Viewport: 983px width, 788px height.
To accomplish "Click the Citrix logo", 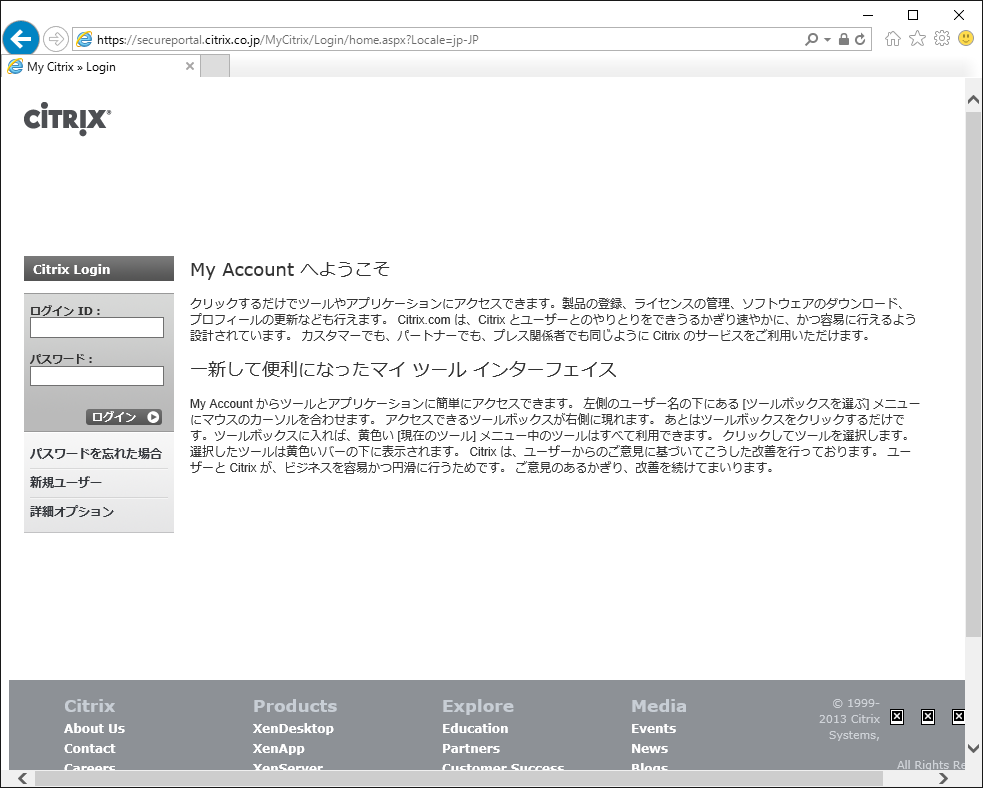I will coord(67,120).
